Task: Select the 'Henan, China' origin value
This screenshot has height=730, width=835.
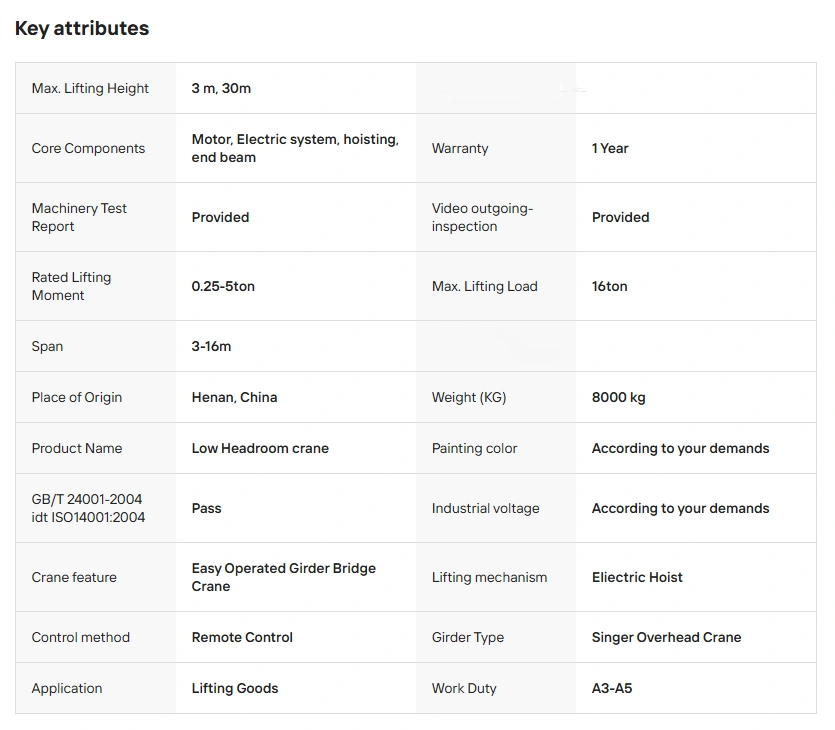Action: click(234, 397)
